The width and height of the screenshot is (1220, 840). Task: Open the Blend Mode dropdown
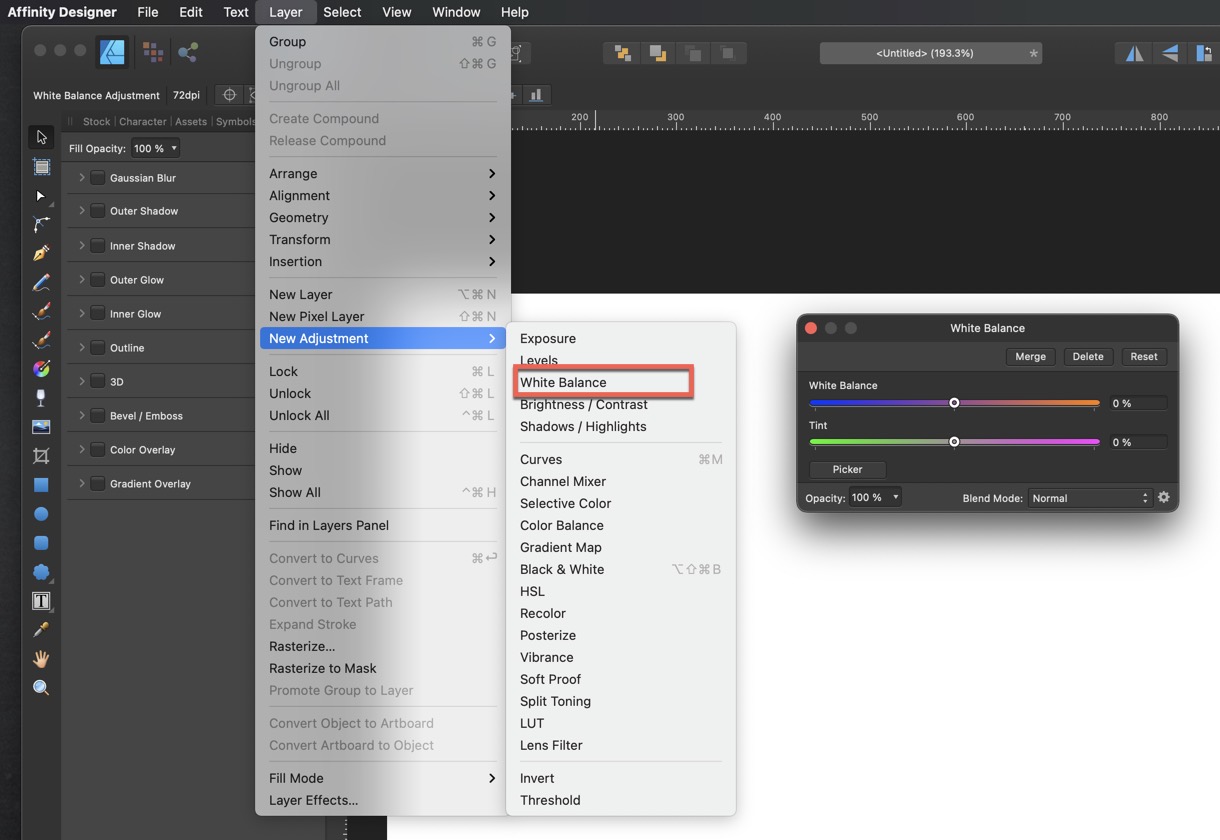(x=1090, y=498)
